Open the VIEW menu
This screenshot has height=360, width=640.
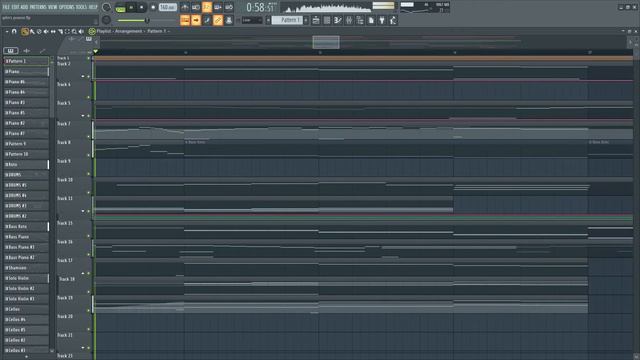click(x=53, y=7)
